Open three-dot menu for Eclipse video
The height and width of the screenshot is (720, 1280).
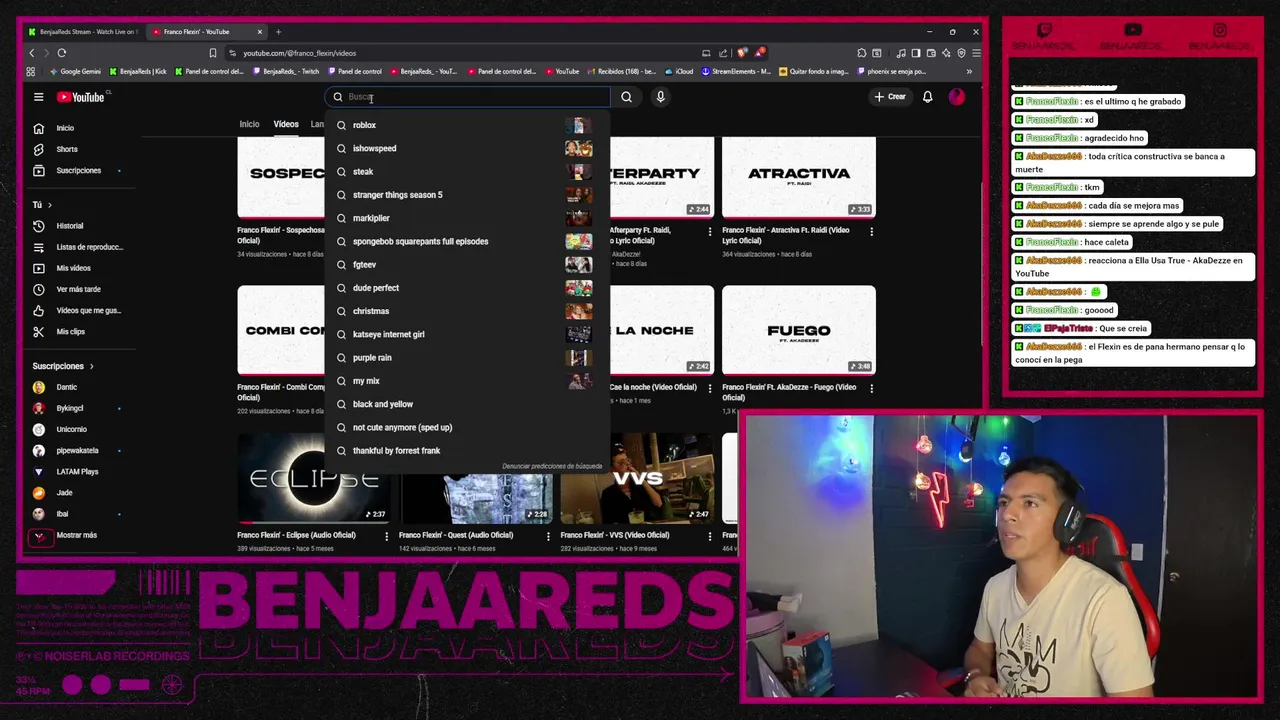pos(387,537)
